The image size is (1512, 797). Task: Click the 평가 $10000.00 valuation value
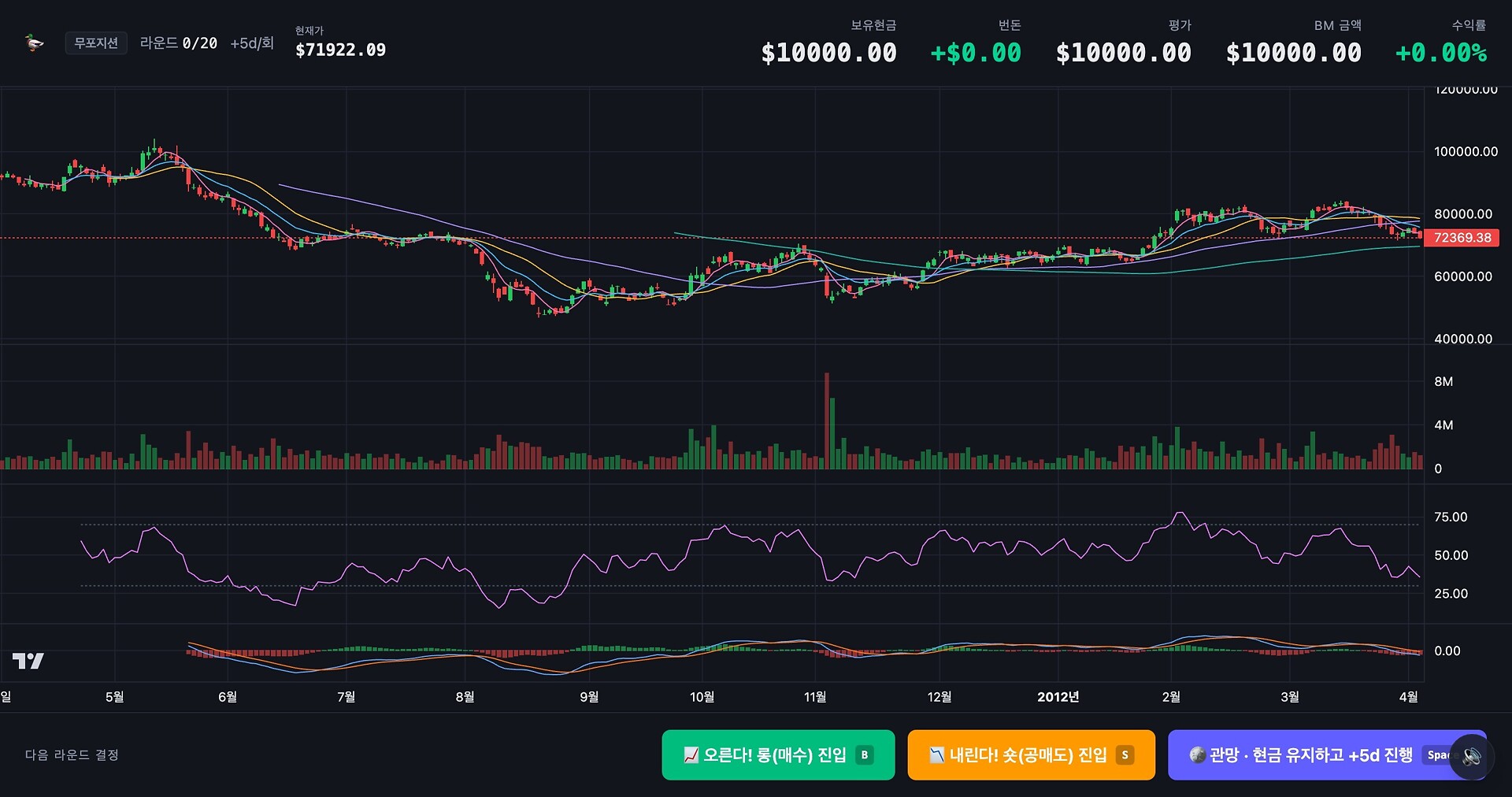(x=1123, y=53)
